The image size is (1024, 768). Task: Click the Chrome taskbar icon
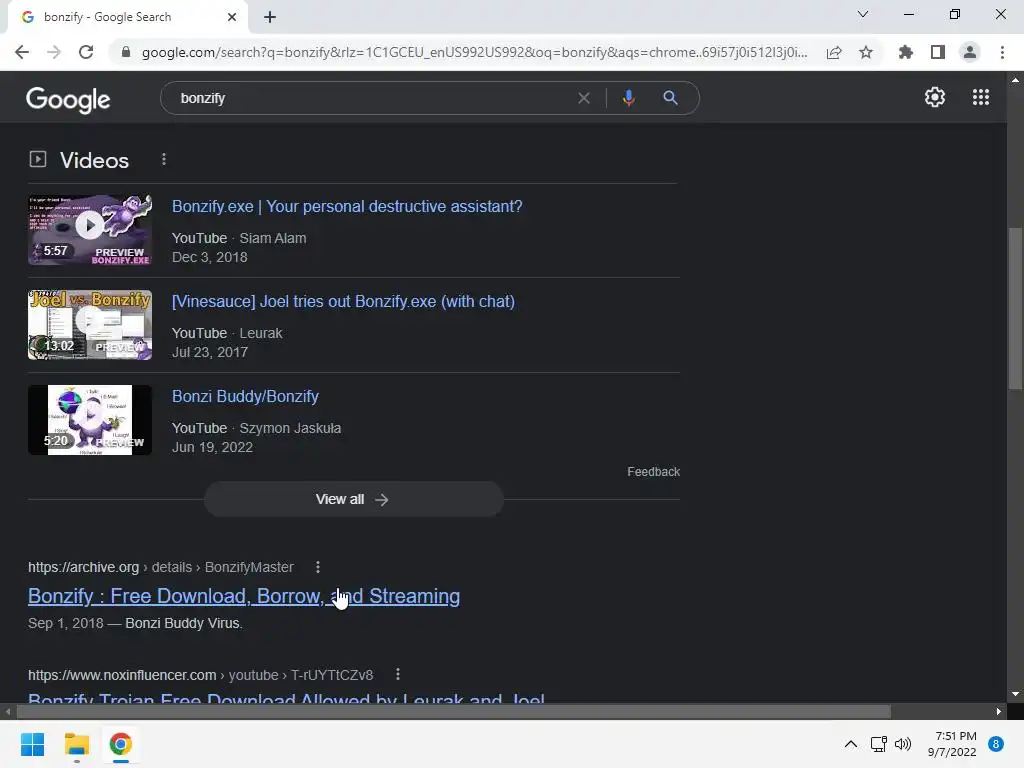120,744
